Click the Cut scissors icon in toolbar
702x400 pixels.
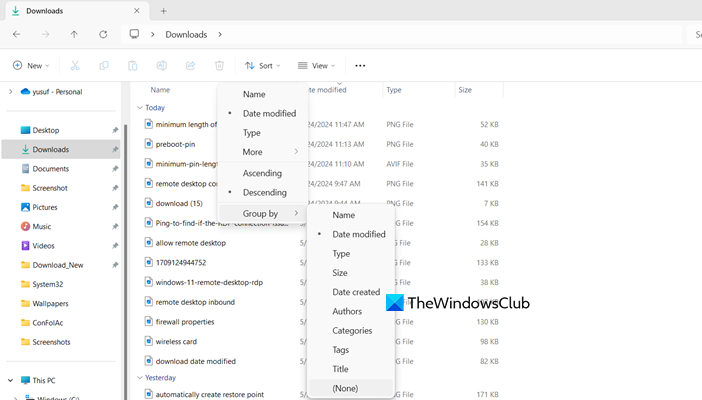[x=75, y=65]
